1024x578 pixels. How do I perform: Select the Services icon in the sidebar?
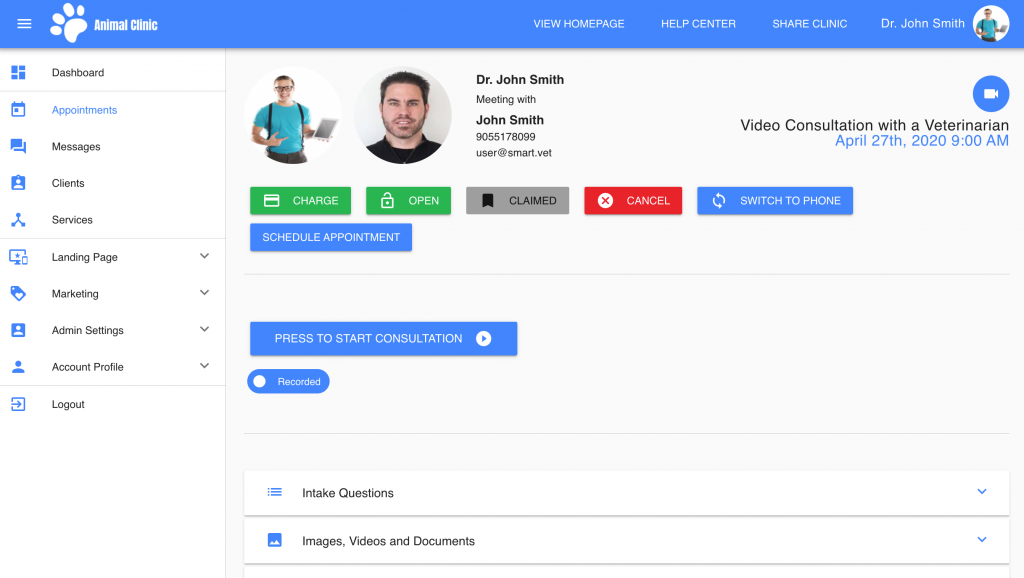[18, 219]
